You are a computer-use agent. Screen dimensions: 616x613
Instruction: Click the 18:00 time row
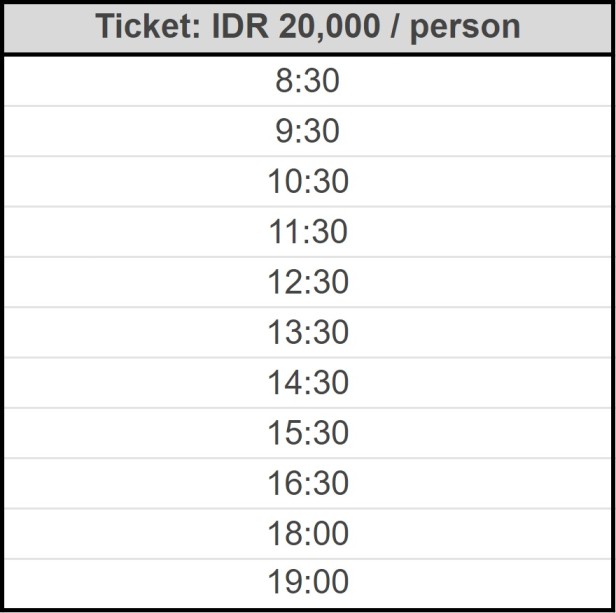coord(308,533)
